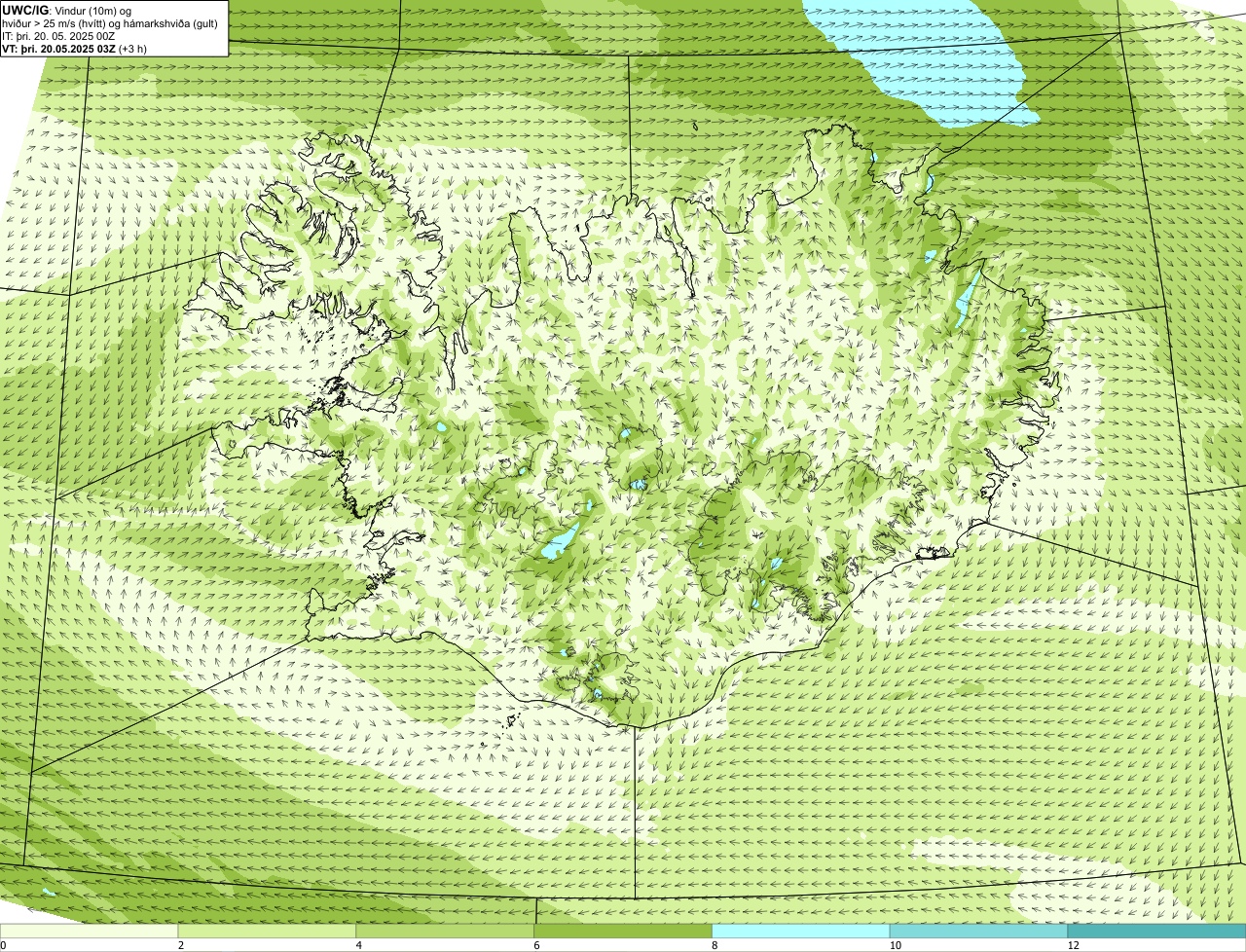
Task: Click the 'VT: þri. 20.05.2025 03Z (+3 h)' line
Action: point(75,48)
